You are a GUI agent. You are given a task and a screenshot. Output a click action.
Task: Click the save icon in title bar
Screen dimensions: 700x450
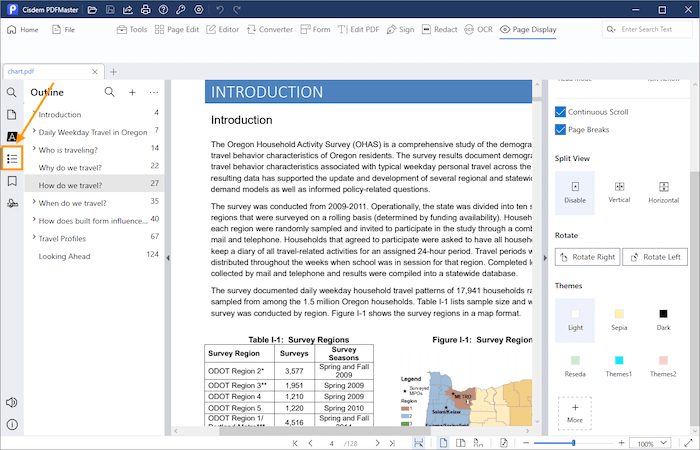click(110, 9)
